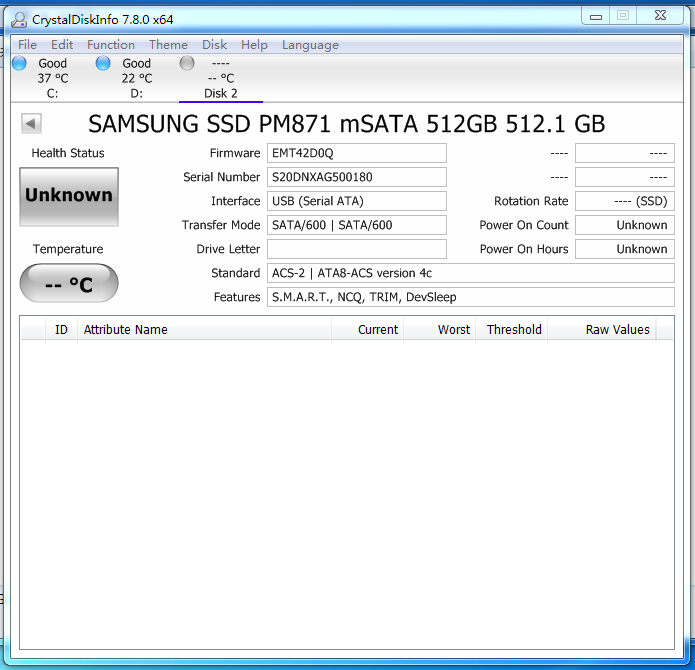Click the gray status orb for Disk 2
Image resolution: width=695 pixels, height=670 pixels.
point(187,63)
